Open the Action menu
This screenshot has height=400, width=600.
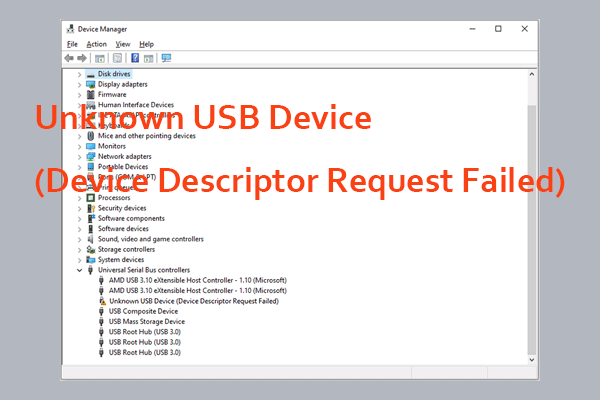click(x=96, y=44)
